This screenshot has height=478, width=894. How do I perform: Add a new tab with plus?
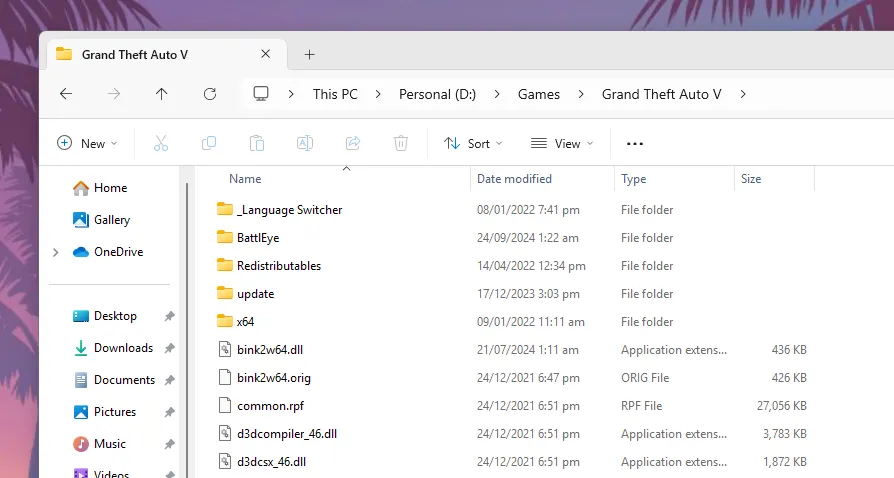point(310,55)
